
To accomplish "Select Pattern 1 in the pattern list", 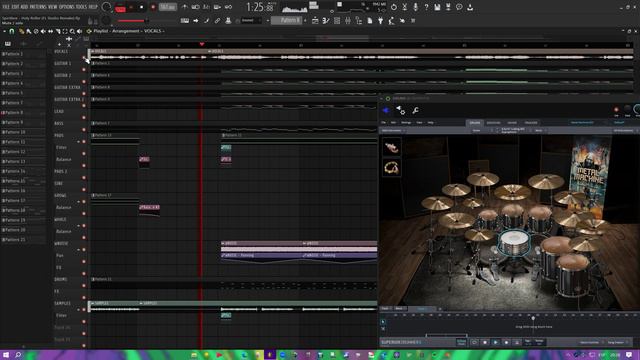I will tap(23, 53).
